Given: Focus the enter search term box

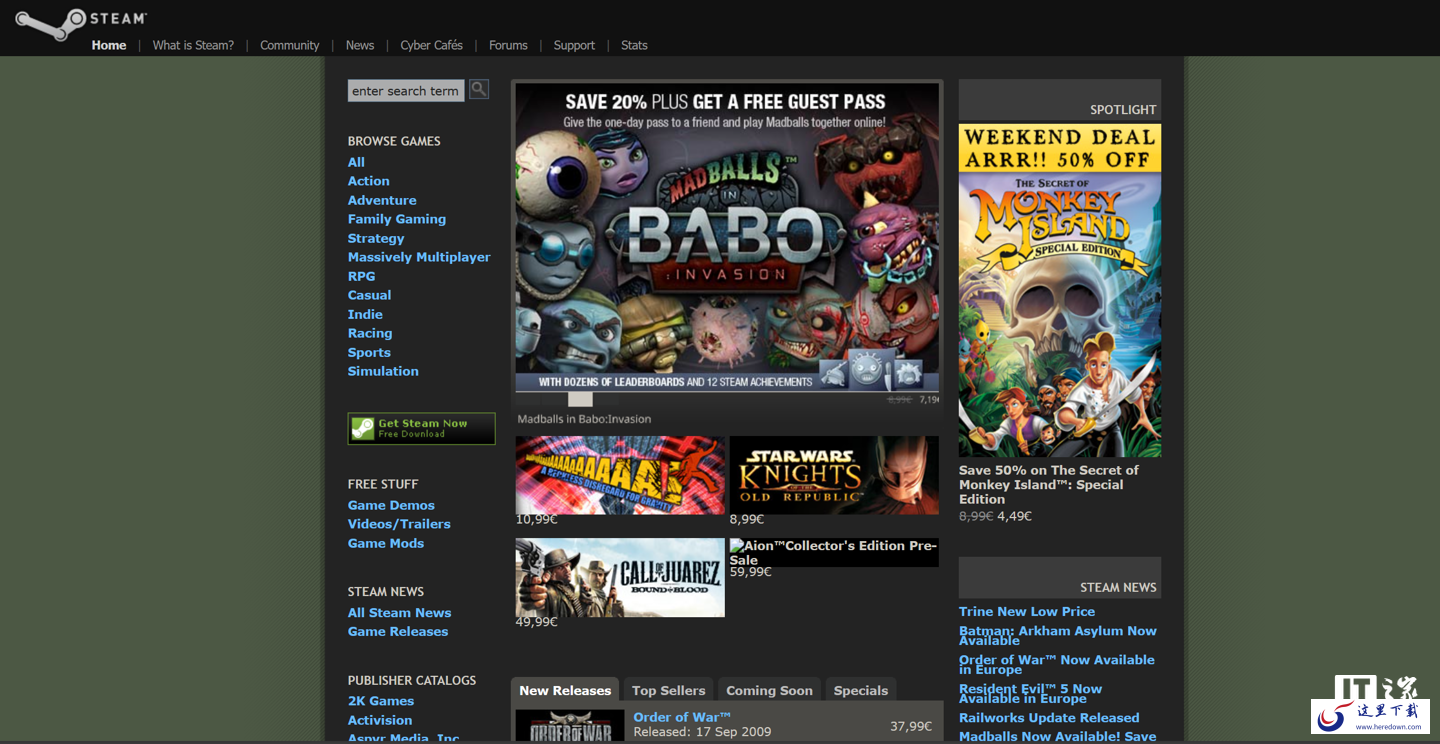Looking at the screenshot, I should point(406,91).
